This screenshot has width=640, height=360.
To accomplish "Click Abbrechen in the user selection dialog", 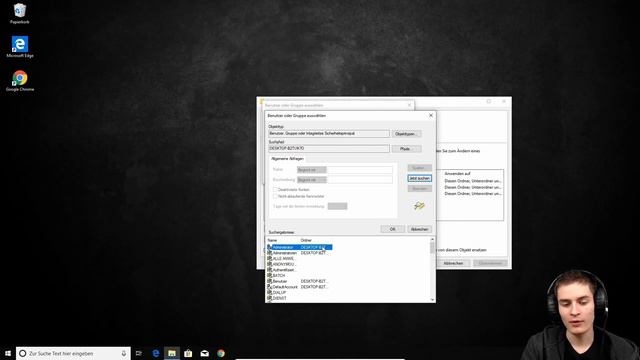I will (x=420, y=229).
